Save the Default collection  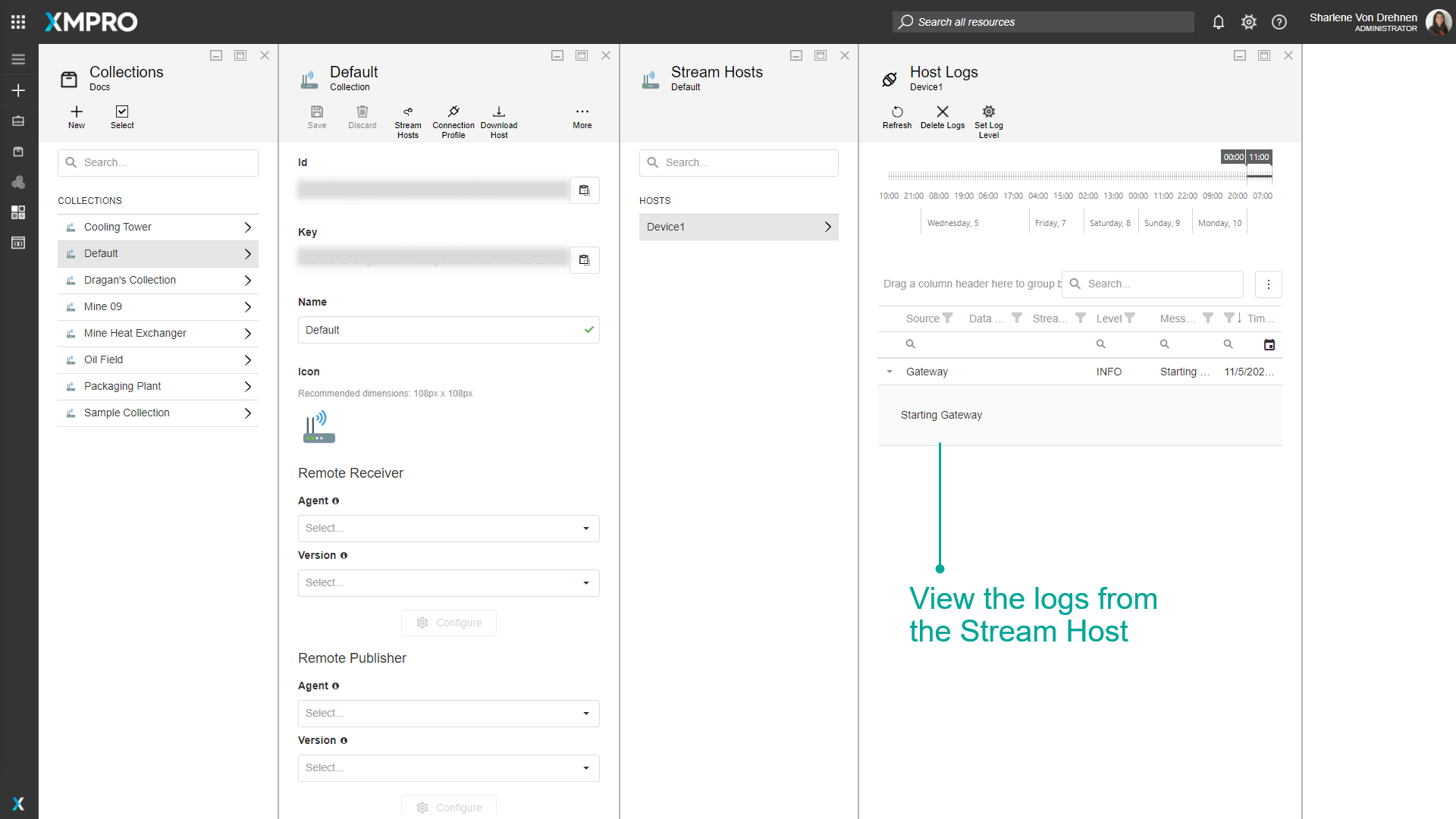(317, 118)
